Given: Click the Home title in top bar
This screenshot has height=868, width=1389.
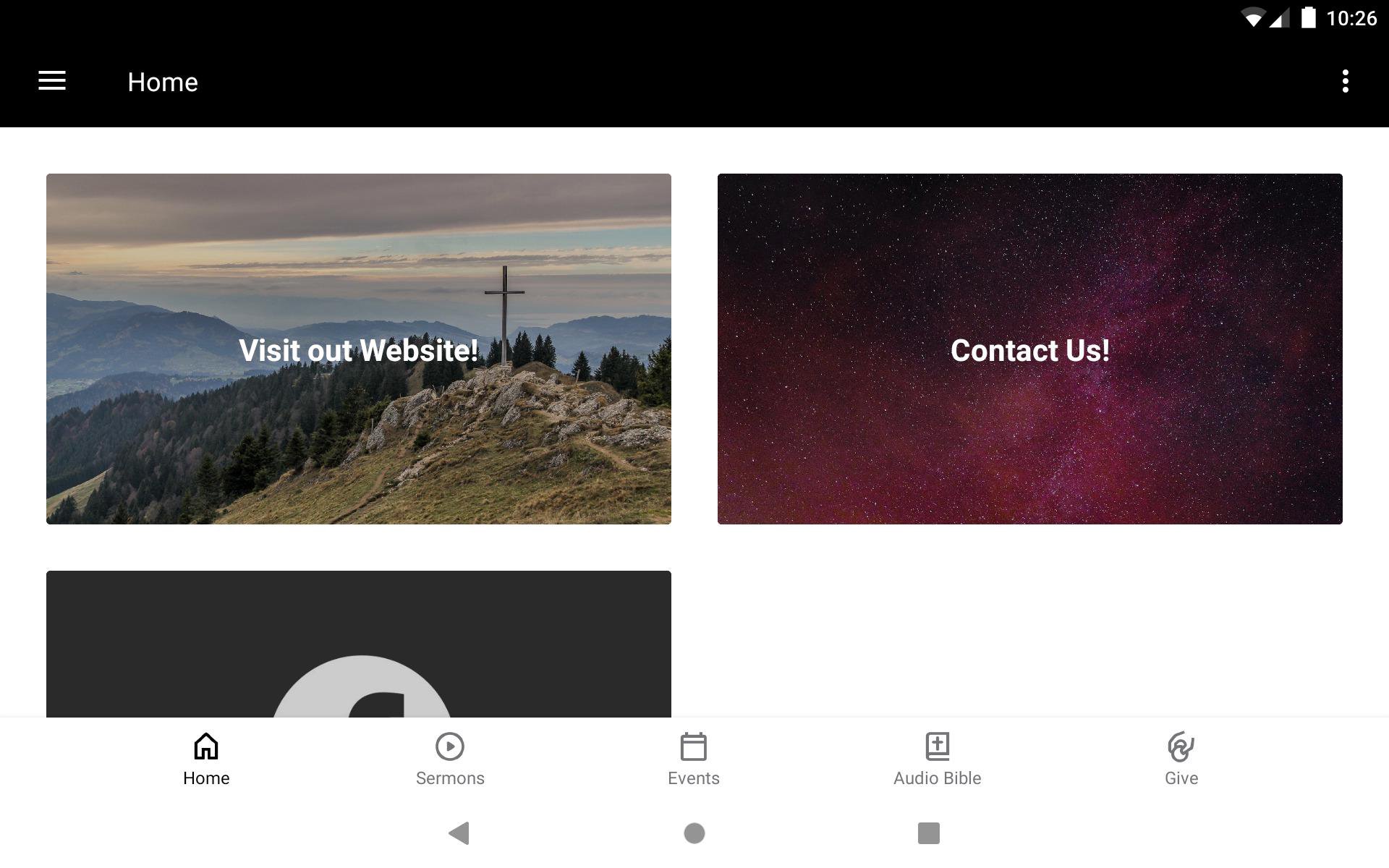Looking at the screenshot, I should pyautogui.click(x=163, y=82).
